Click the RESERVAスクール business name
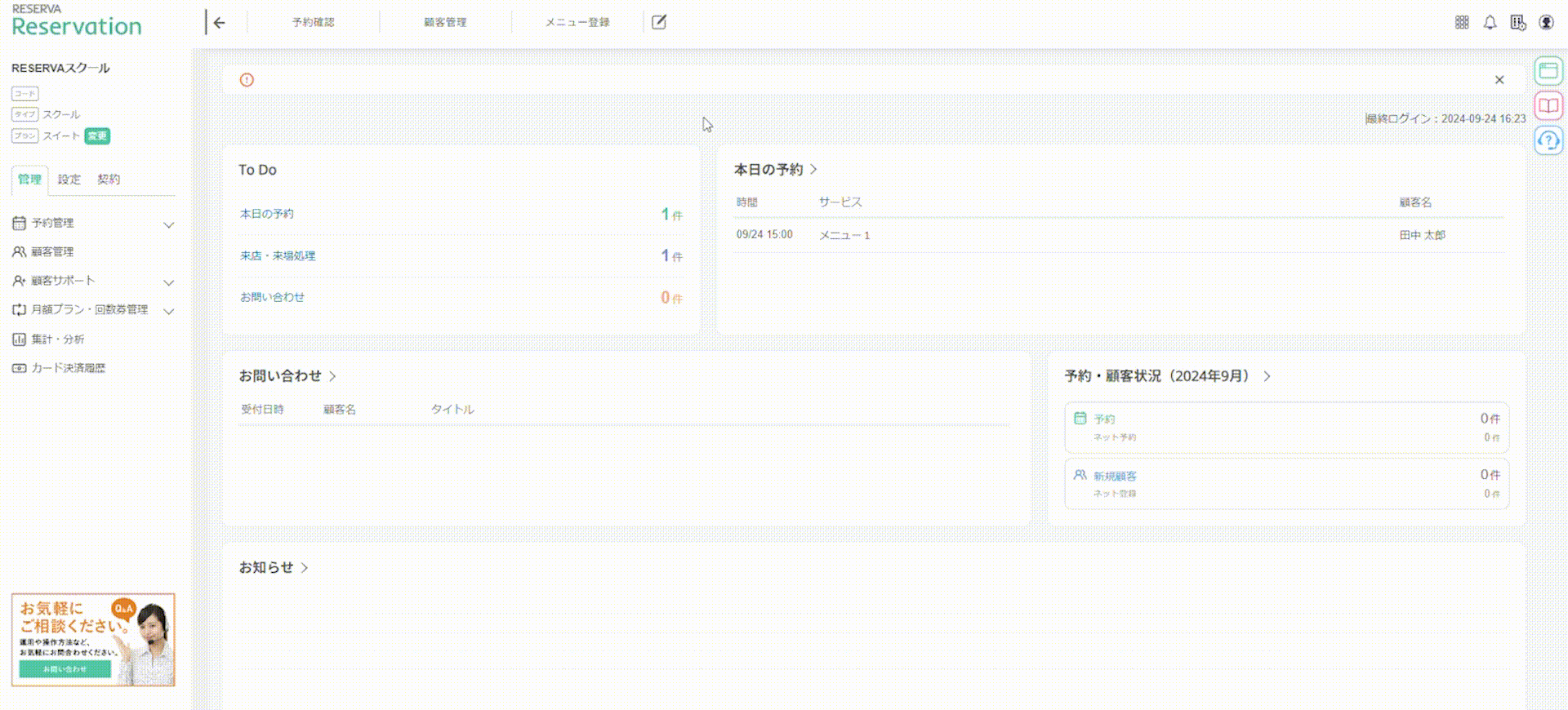 (x=60, y=69)
